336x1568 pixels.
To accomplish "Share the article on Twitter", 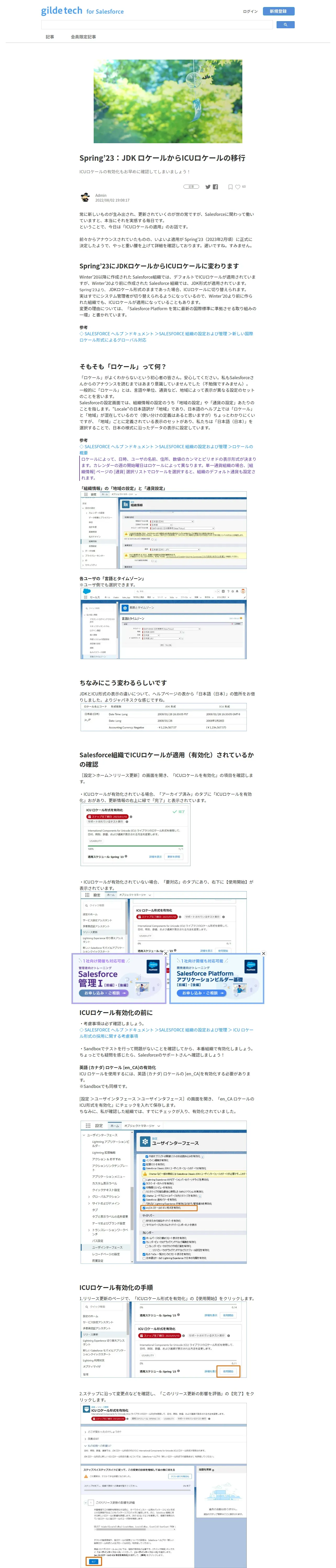I will [x=208, y=187].
